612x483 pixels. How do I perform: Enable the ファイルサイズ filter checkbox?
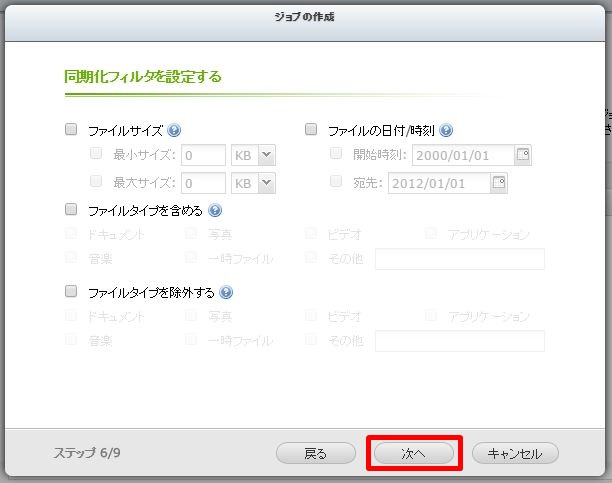point(71,130)
